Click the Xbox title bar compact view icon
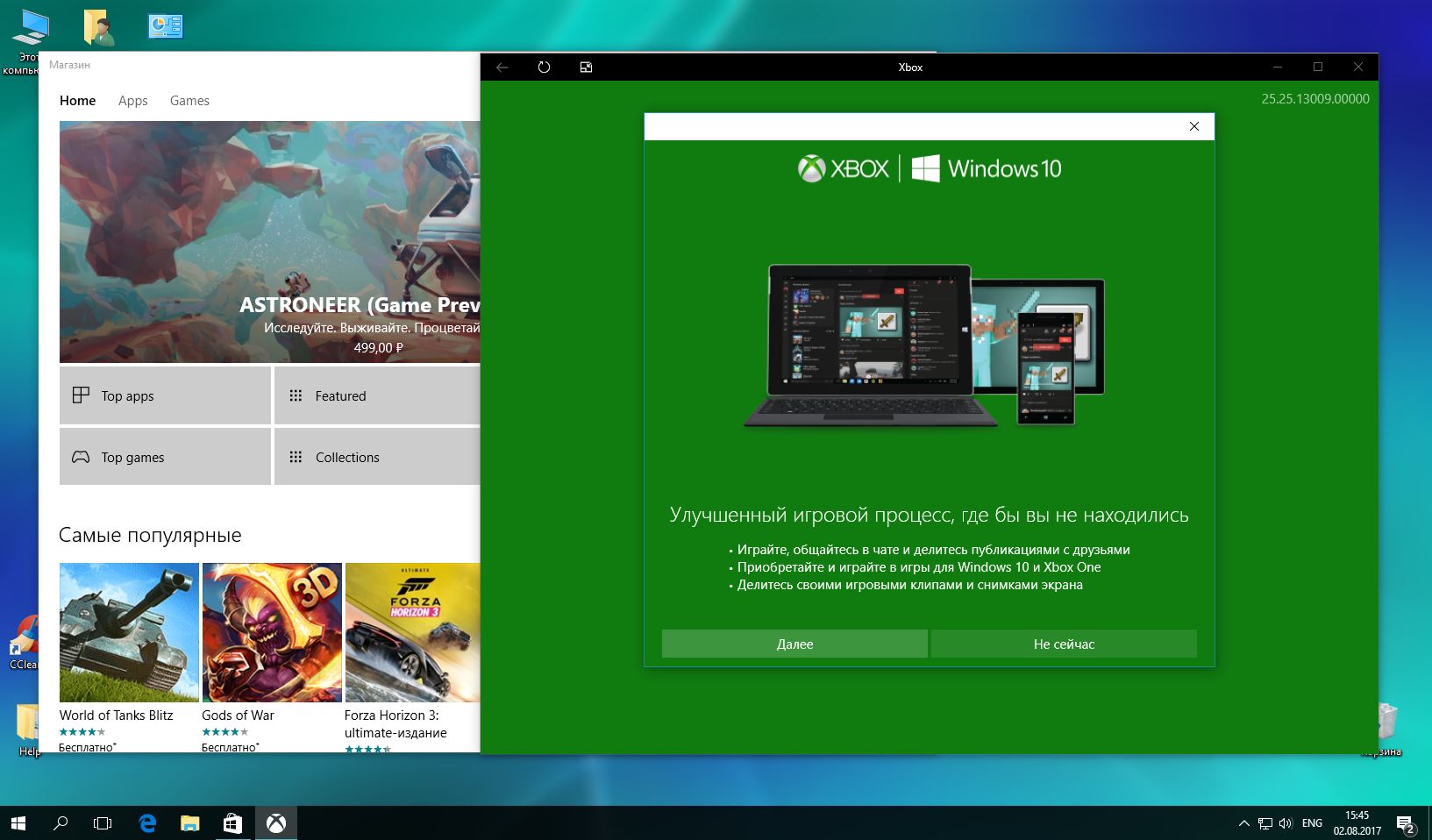Screen dimensions: 1432x840 (x=586, y=68)
